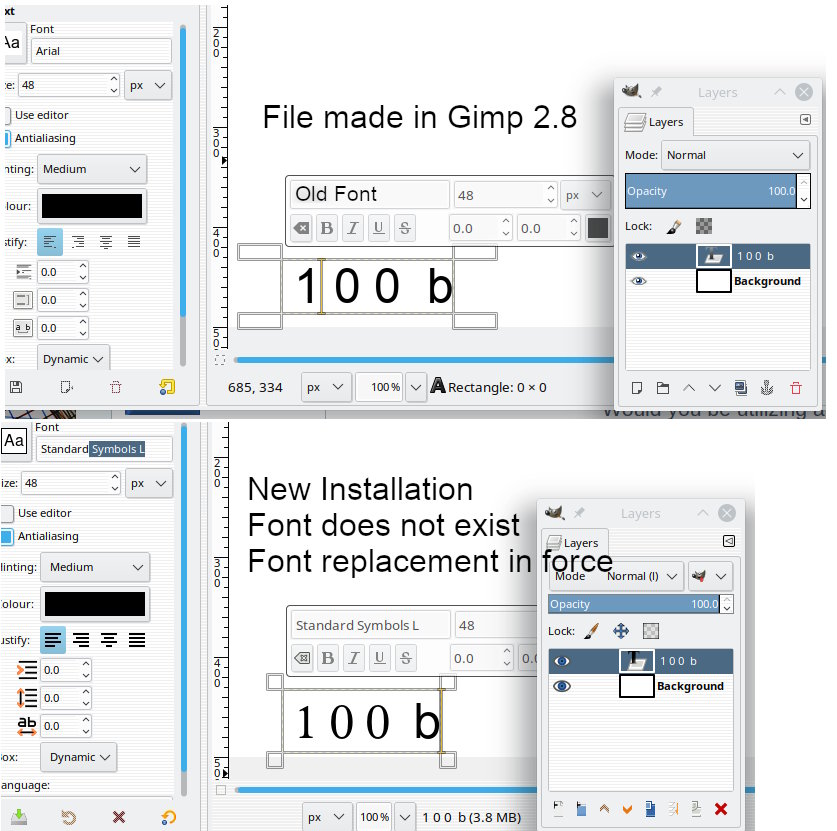
Task: Open the tab configuration menu in the upper Layers dock
Action: click(806, 120)
